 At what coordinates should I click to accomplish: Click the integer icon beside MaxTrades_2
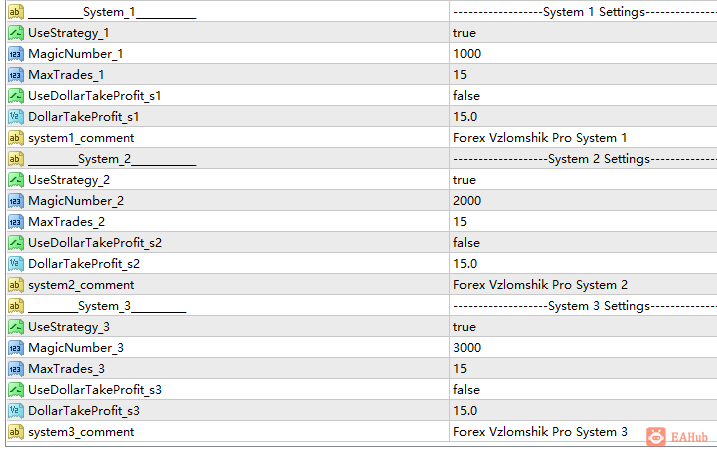pos(15,222)
